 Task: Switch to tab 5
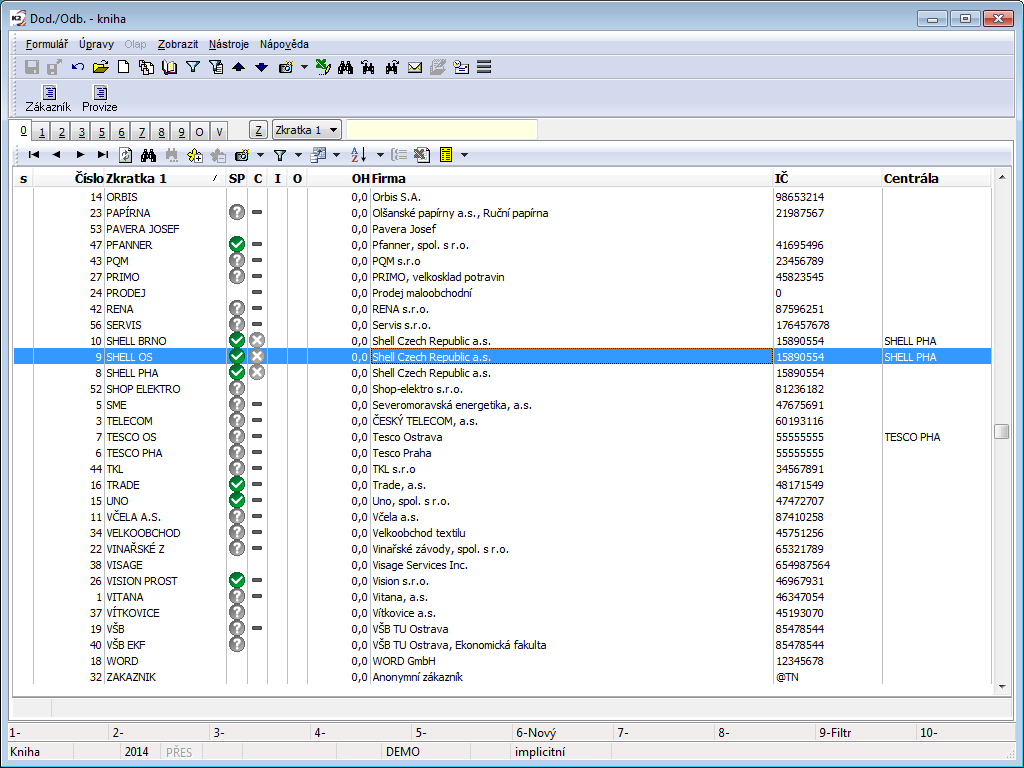coord(100,132)
